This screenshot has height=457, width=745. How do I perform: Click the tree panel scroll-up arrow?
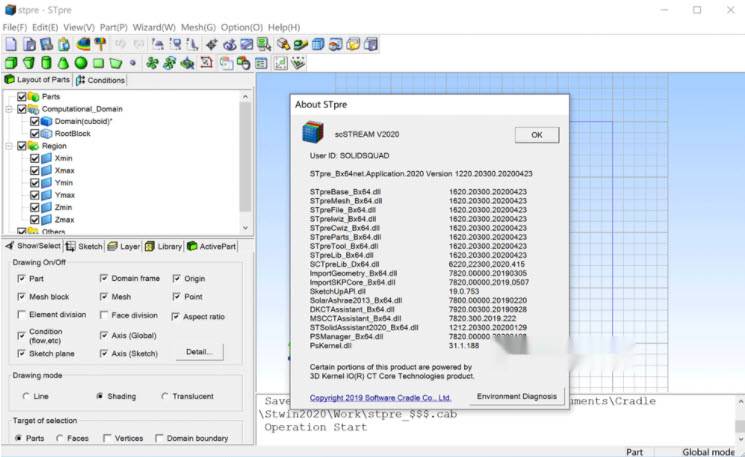[x=245, y=96]
